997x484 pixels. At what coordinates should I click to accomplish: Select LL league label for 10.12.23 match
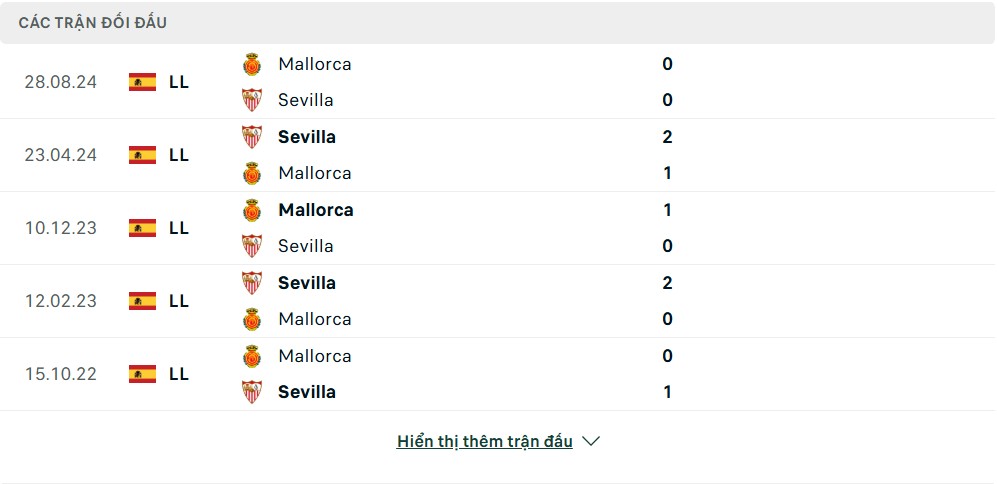(x=179, y=228)
